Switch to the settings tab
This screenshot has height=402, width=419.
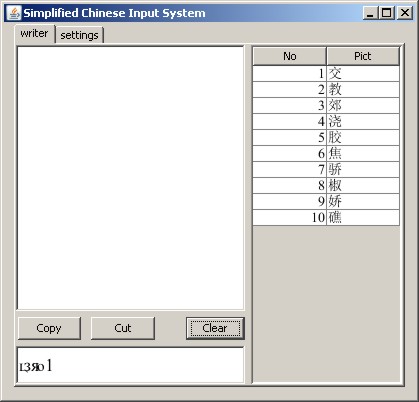click(80, 35)
